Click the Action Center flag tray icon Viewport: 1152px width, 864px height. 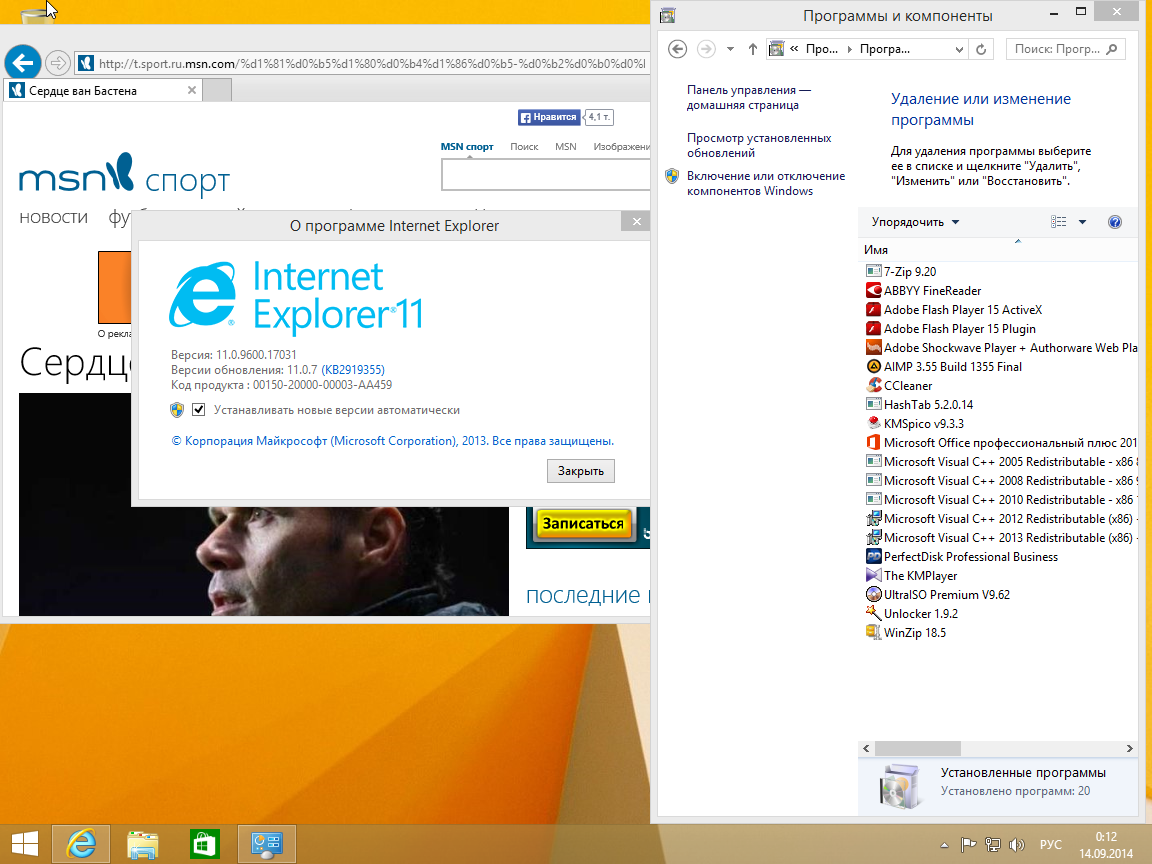click(x=968, y=845)
